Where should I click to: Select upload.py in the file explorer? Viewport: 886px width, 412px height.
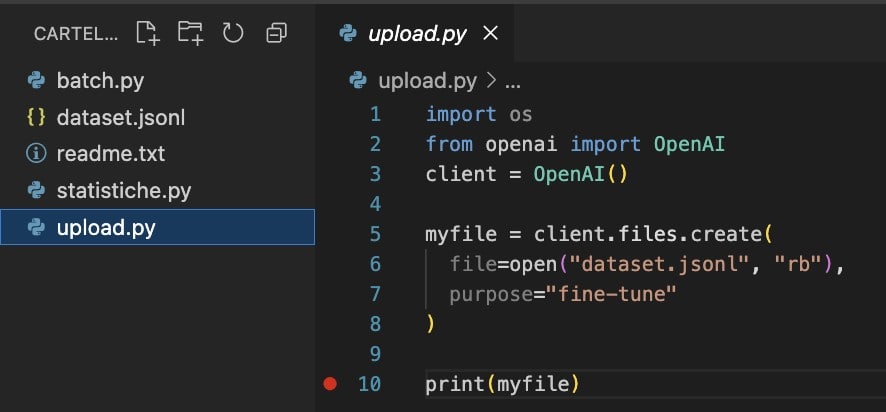coord(106,227)
